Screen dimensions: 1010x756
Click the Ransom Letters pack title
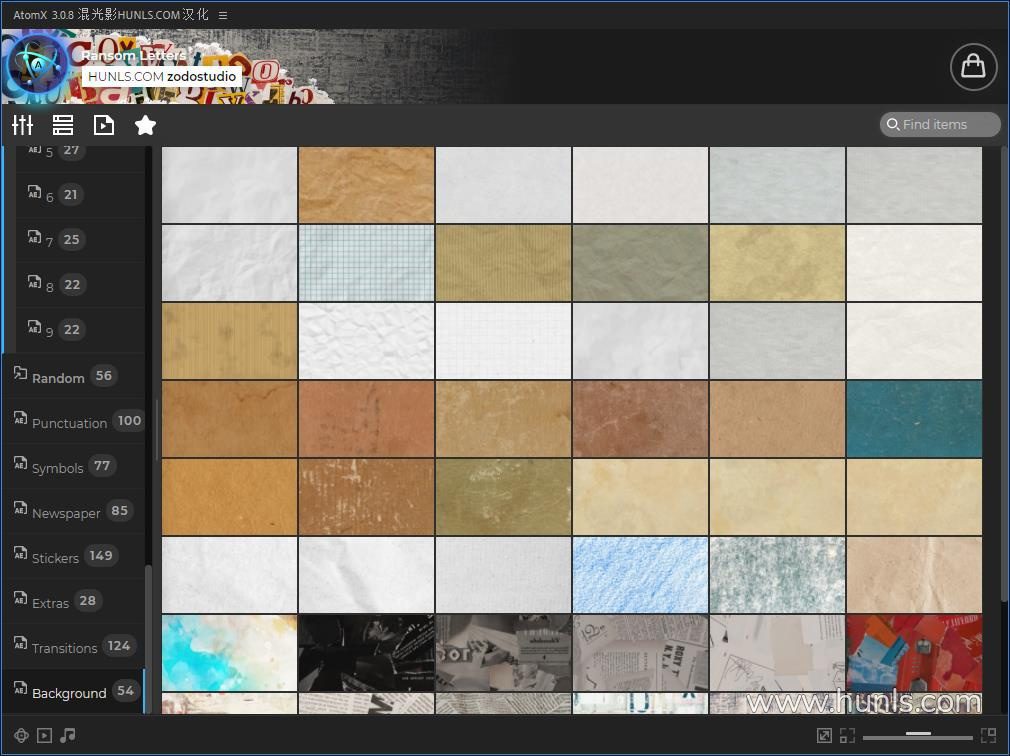click(x=133, y=55)
